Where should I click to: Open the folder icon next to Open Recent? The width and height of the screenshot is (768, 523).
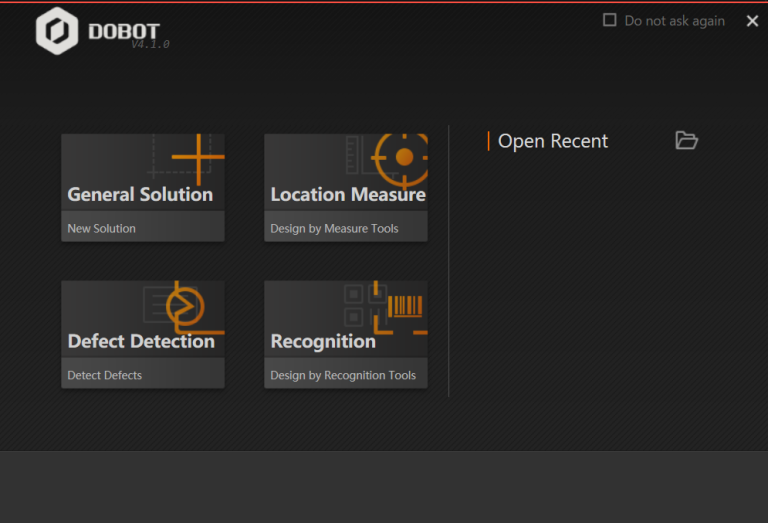tap(686, 141)
